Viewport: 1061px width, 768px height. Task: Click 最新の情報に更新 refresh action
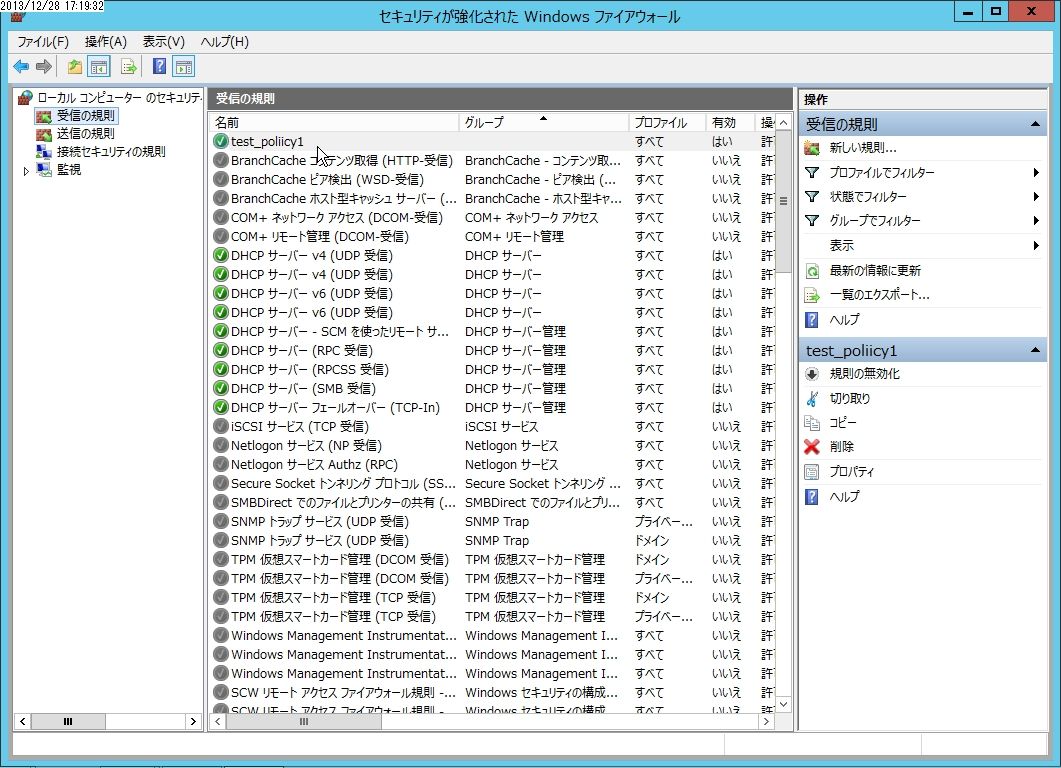(x=875, y=271)
